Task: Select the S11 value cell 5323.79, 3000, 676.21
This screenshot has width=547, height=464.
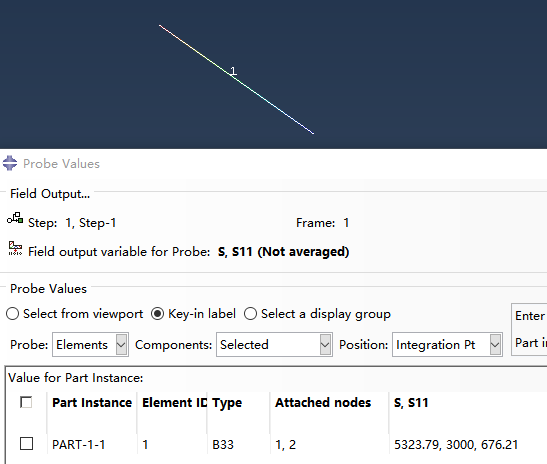Action: click(456, 445)
